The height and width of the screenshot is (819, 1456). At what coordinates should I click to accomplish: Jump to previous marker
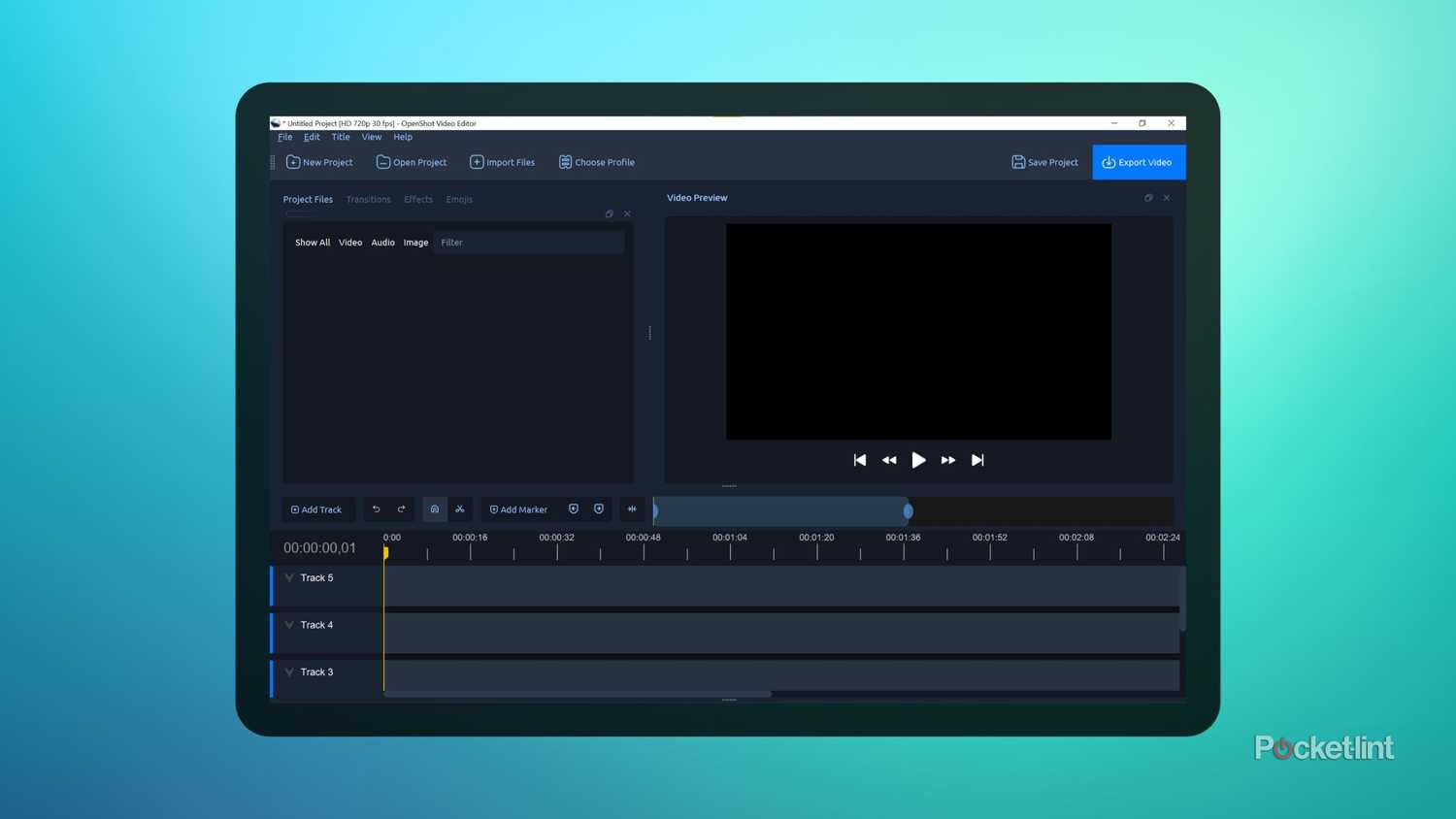[574, 509]
